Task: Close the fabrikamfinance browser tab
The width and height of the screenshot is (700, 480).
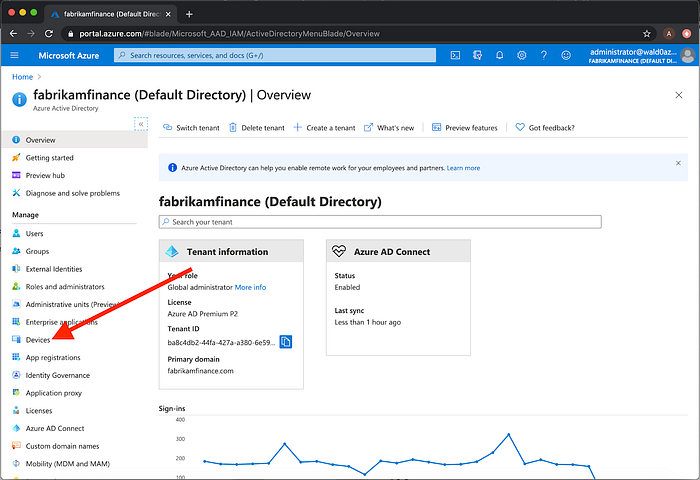Action: (x=168, y=14)
